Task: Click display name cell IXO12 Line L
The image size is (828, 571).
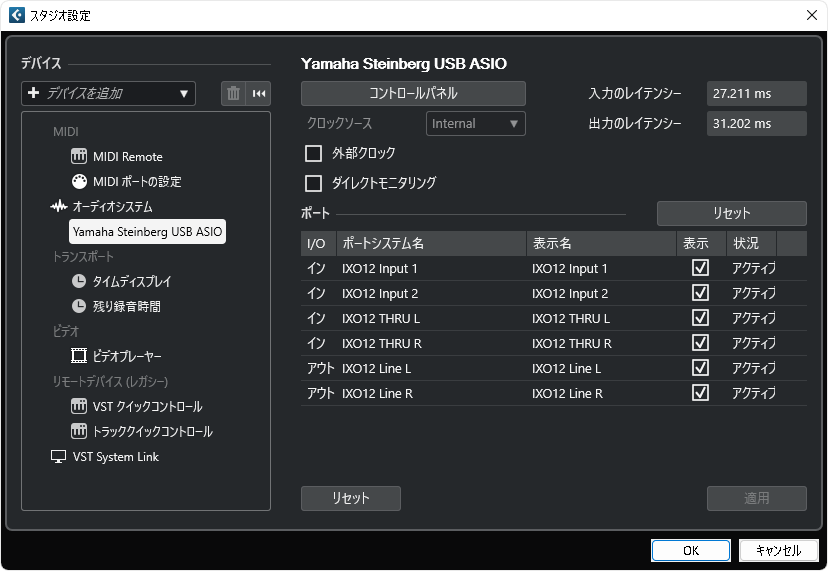Action: (567, 368)
